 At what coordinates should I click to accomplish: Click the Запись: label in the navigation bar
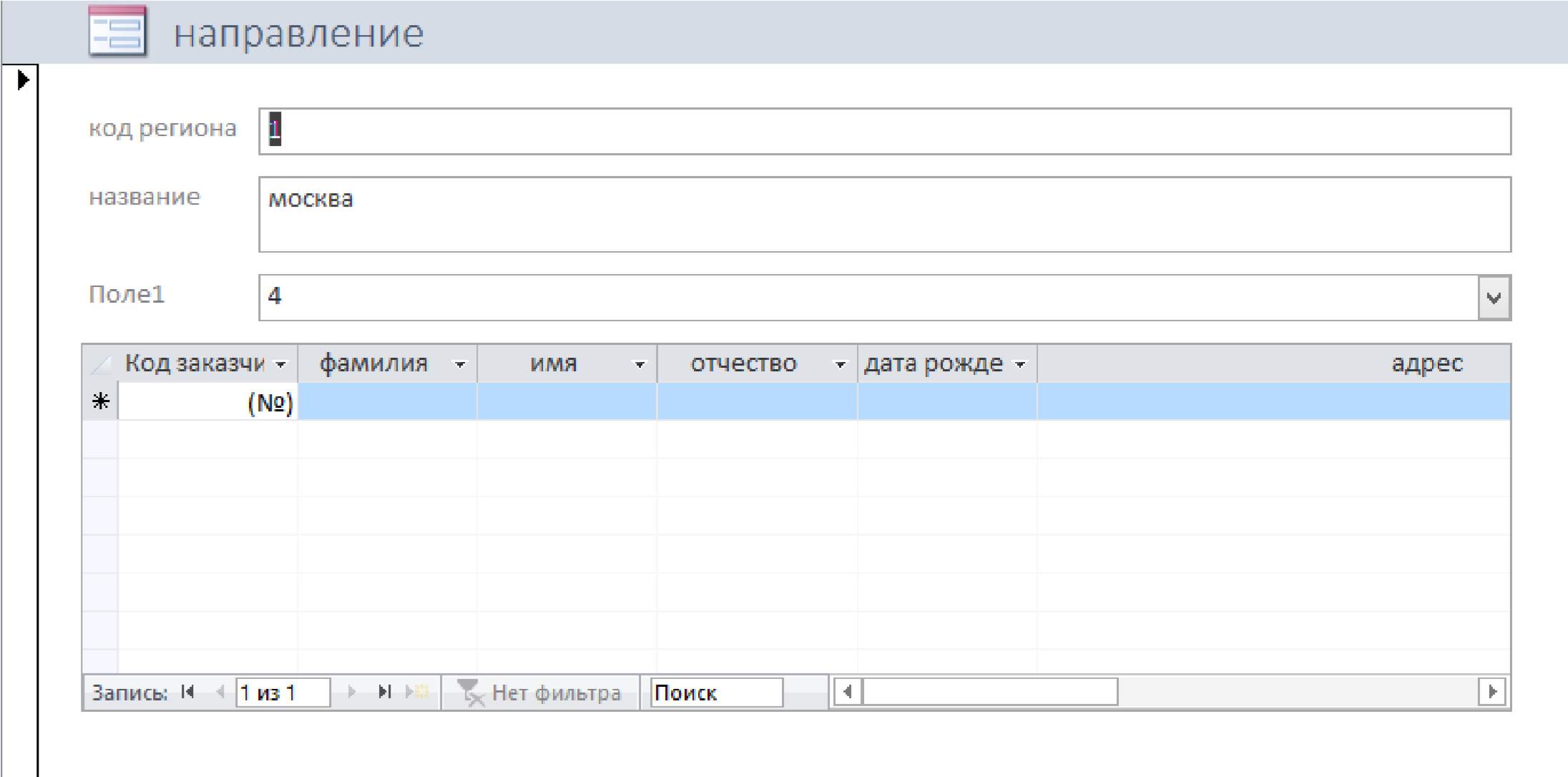coord(129,693)
